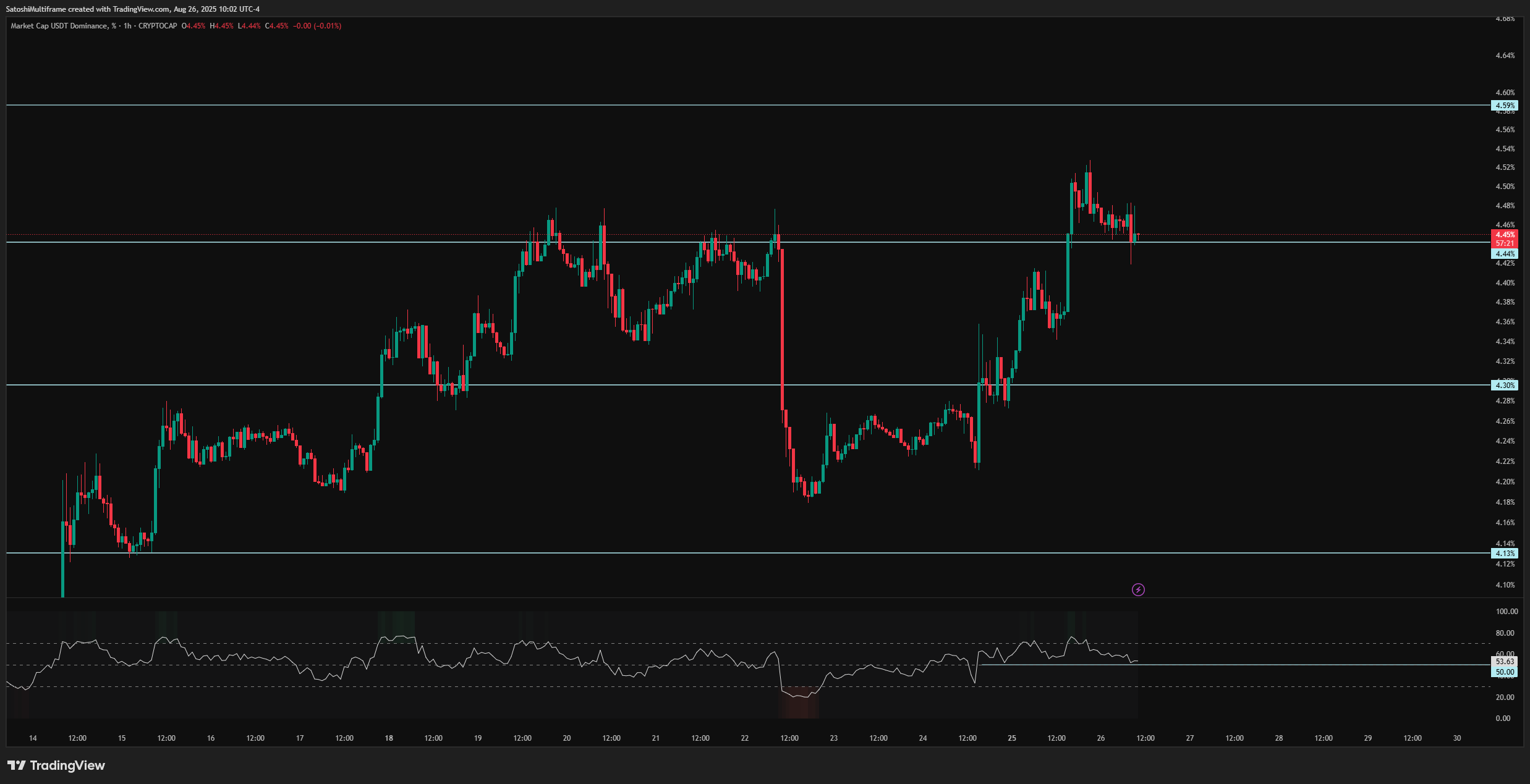Viewport: 1530px width, 784px height.
Task: Click the H4.45% high value
Action: pos(222,26)
